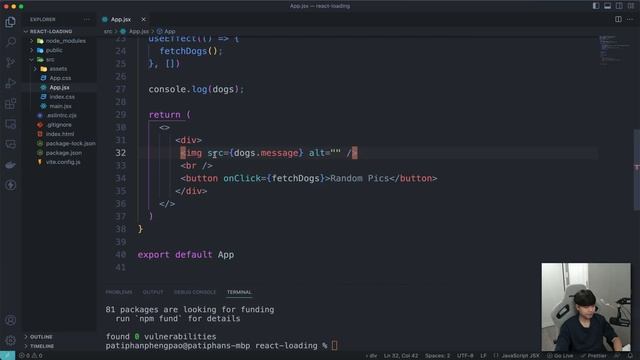Click Go Live in status bar
Screen dimensions: 640x360
click(x=560, y=356)
